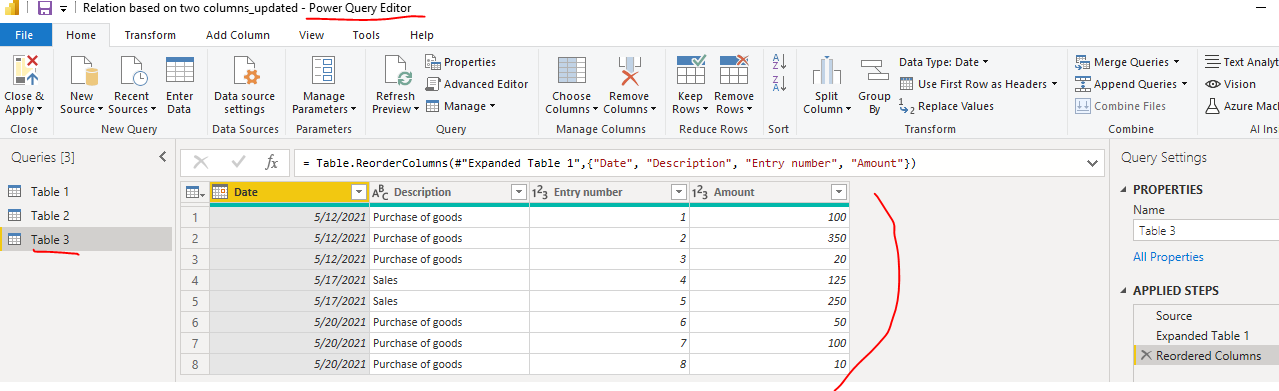Confirm the formula bar edit
The height and width of the screenshot is (391, 1279).
click(238, 162)
